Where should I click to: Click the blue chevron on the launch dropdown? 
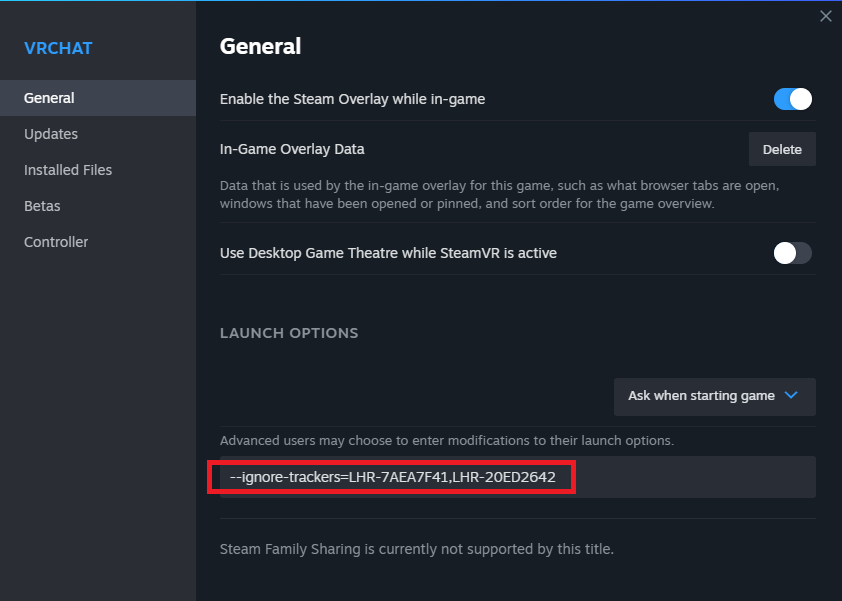[x=791, y=396]
